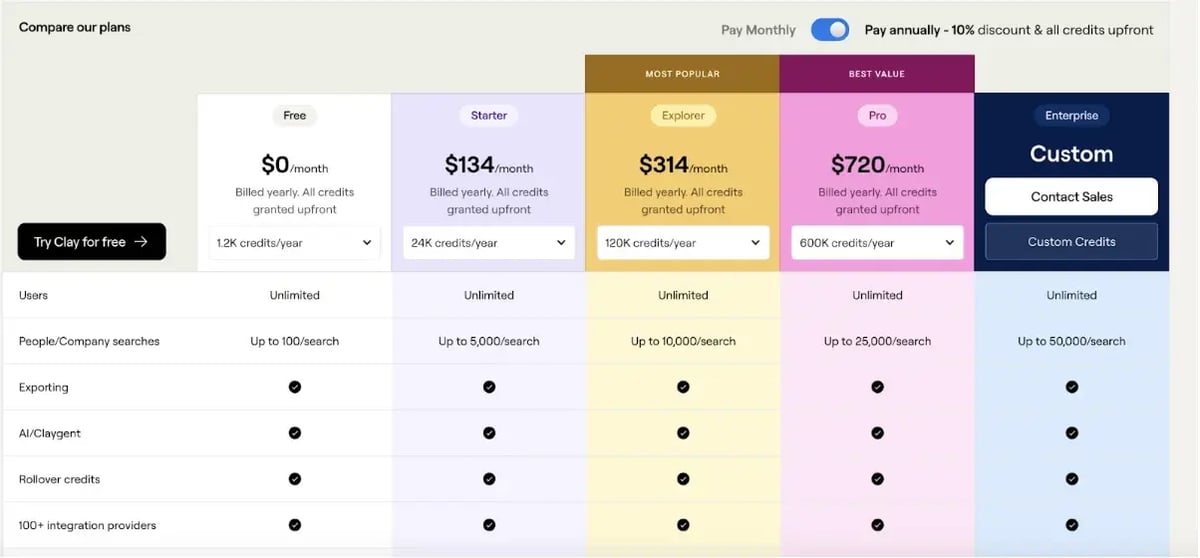Click the Exporting checkmark under Explorer plan
Image resolution: width=1200 pixels, height=558 pixels.
[683, 387]
